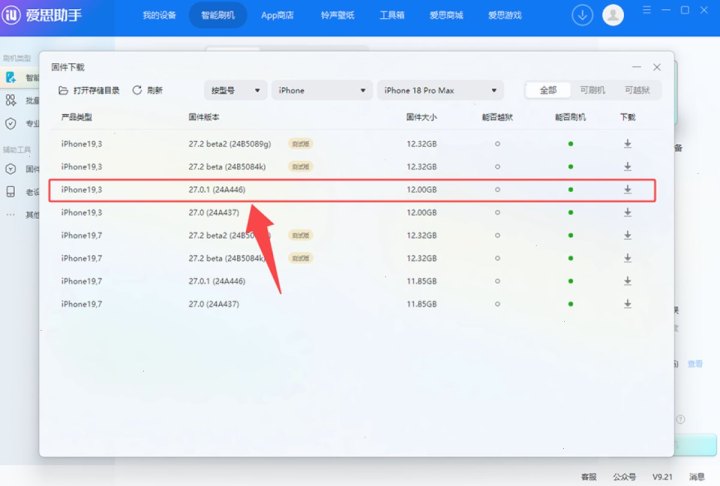Open the 爱思商城 tab
The width and height of the screenshot is (720, 486).
coord(446,15)
